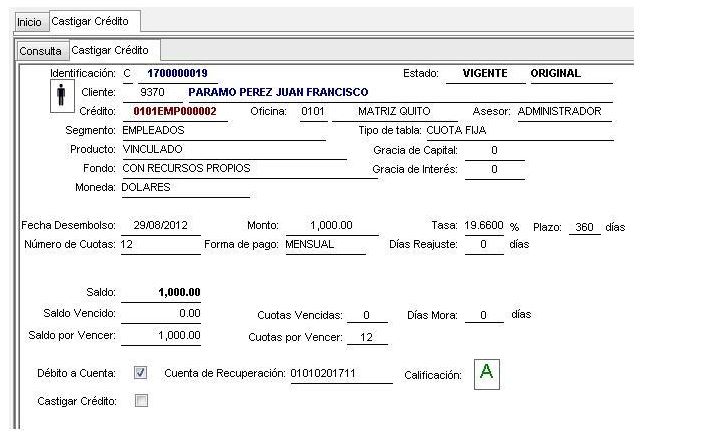This screenshot has height=445, width=712.
Task: Uncheck the Débito a Cuenta checkbox
Action: pos(141,373)
